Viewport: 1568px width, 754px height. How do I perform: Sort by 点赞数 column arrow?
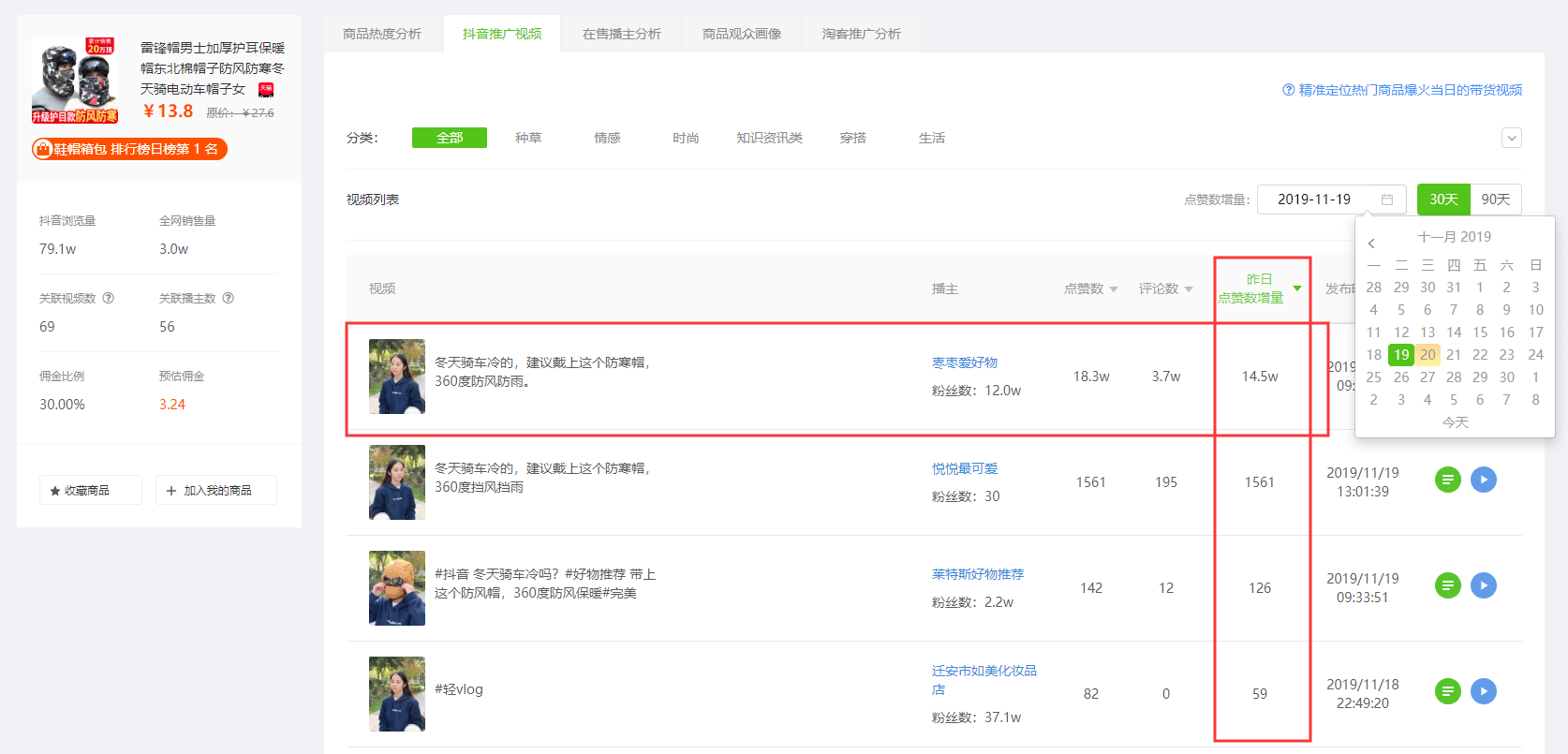pyautogui.click(x=1114, y=289)
